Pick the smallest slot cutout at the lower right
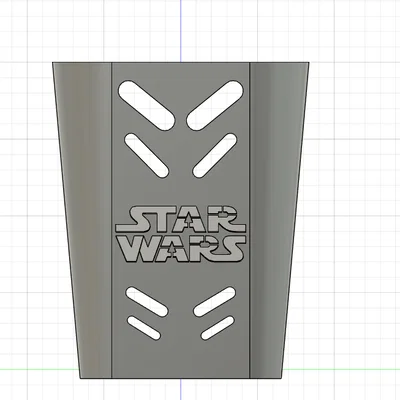The height and width of the screenshot is (400, 400). pyautogui.click(x=217, y=328)
